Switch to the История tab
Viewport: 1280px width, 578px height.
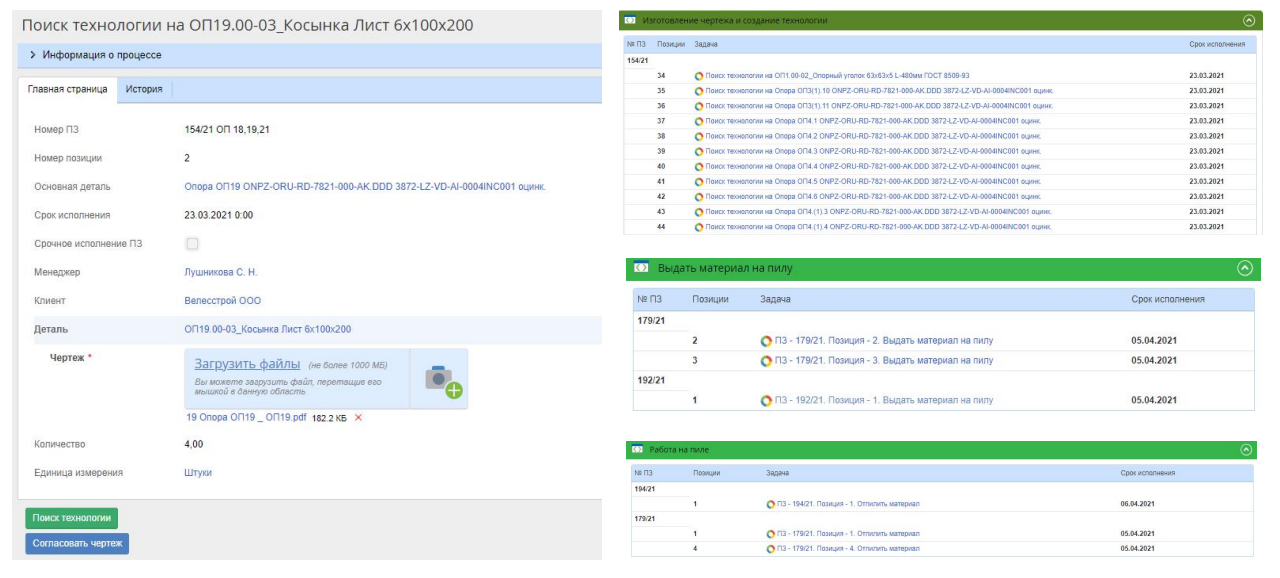click(144, 89)
